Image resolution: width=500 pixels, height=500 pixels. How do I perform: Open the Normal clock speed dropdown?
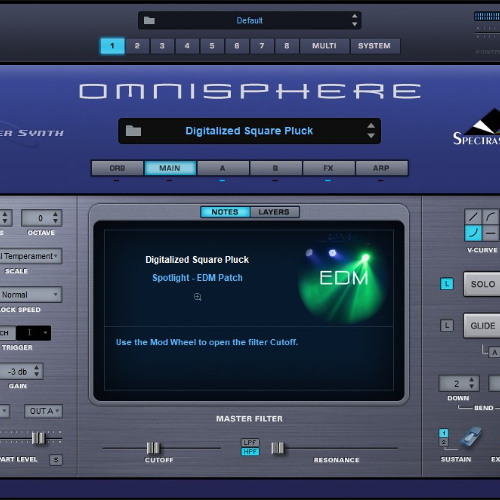[31, 295]
